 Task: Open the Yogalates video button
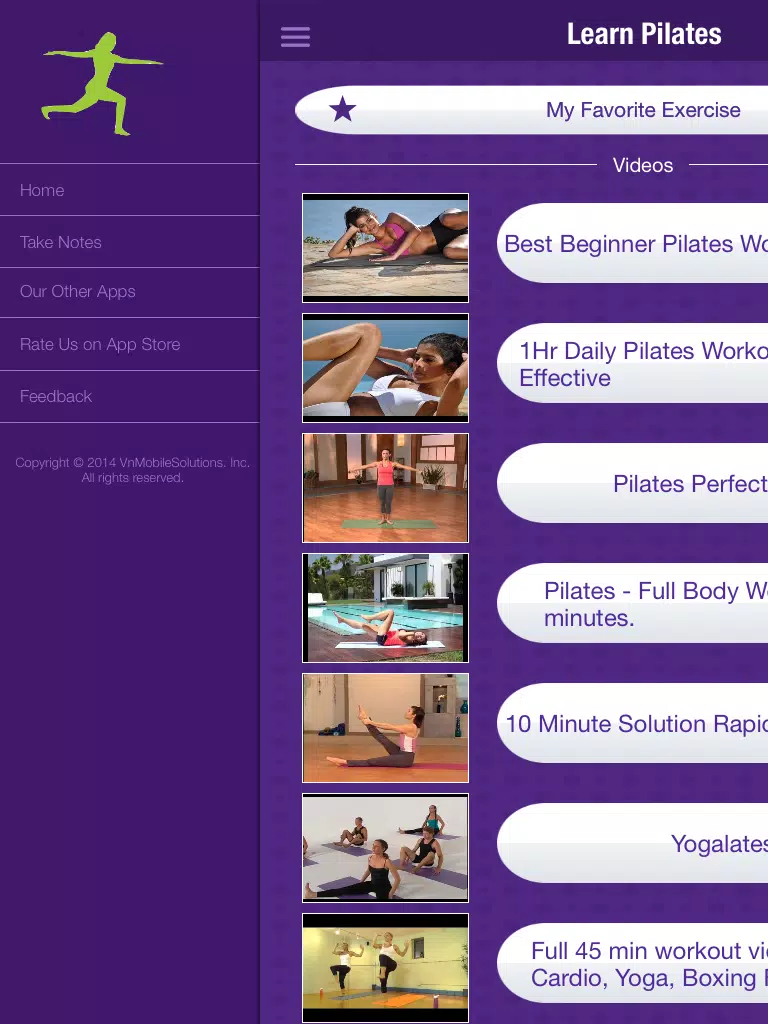pyautogui.click(x=632, y=843)
